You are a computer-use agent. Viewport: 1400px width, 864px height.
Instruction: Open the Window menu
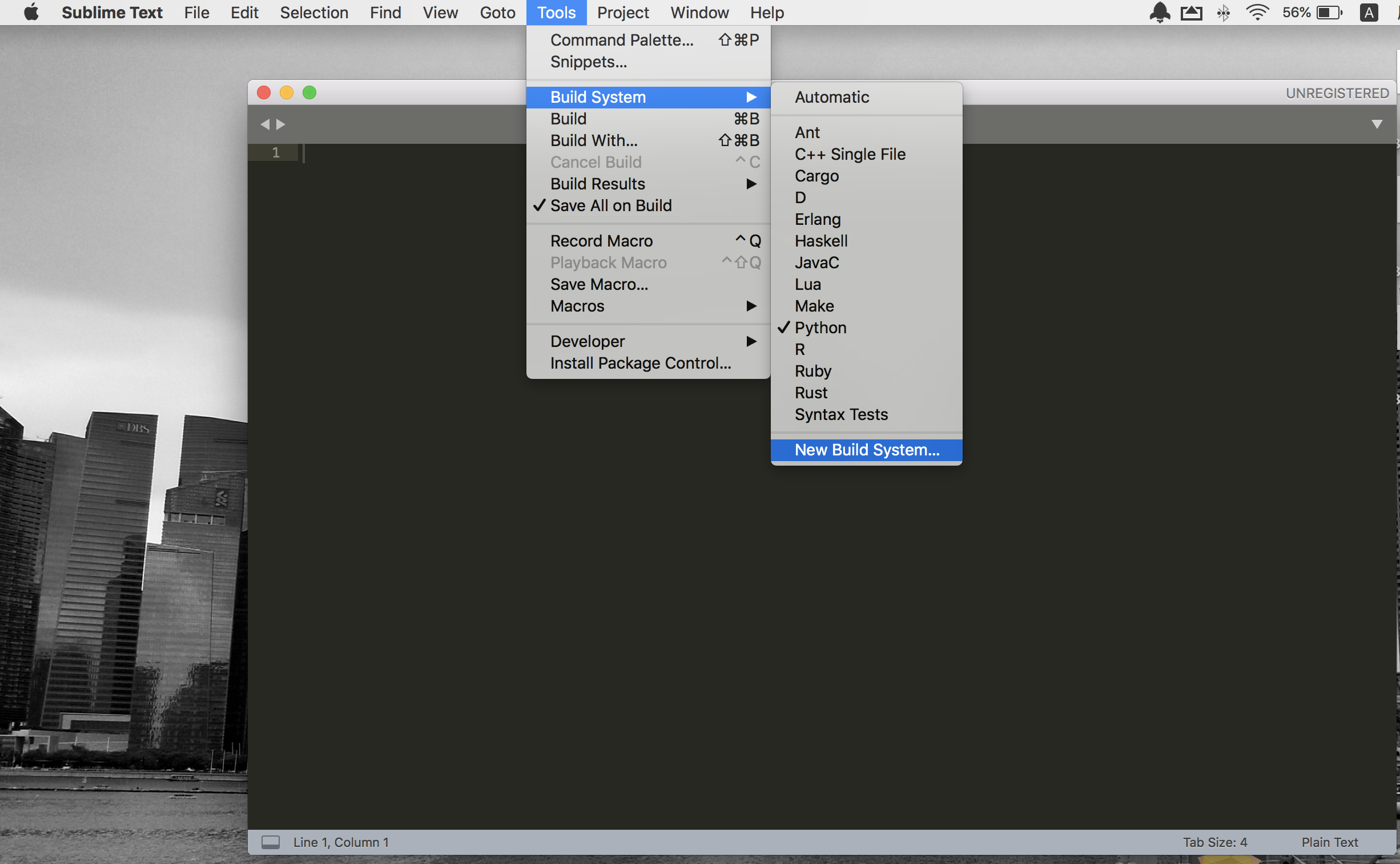pyautogui.click(x=699, y=12)
